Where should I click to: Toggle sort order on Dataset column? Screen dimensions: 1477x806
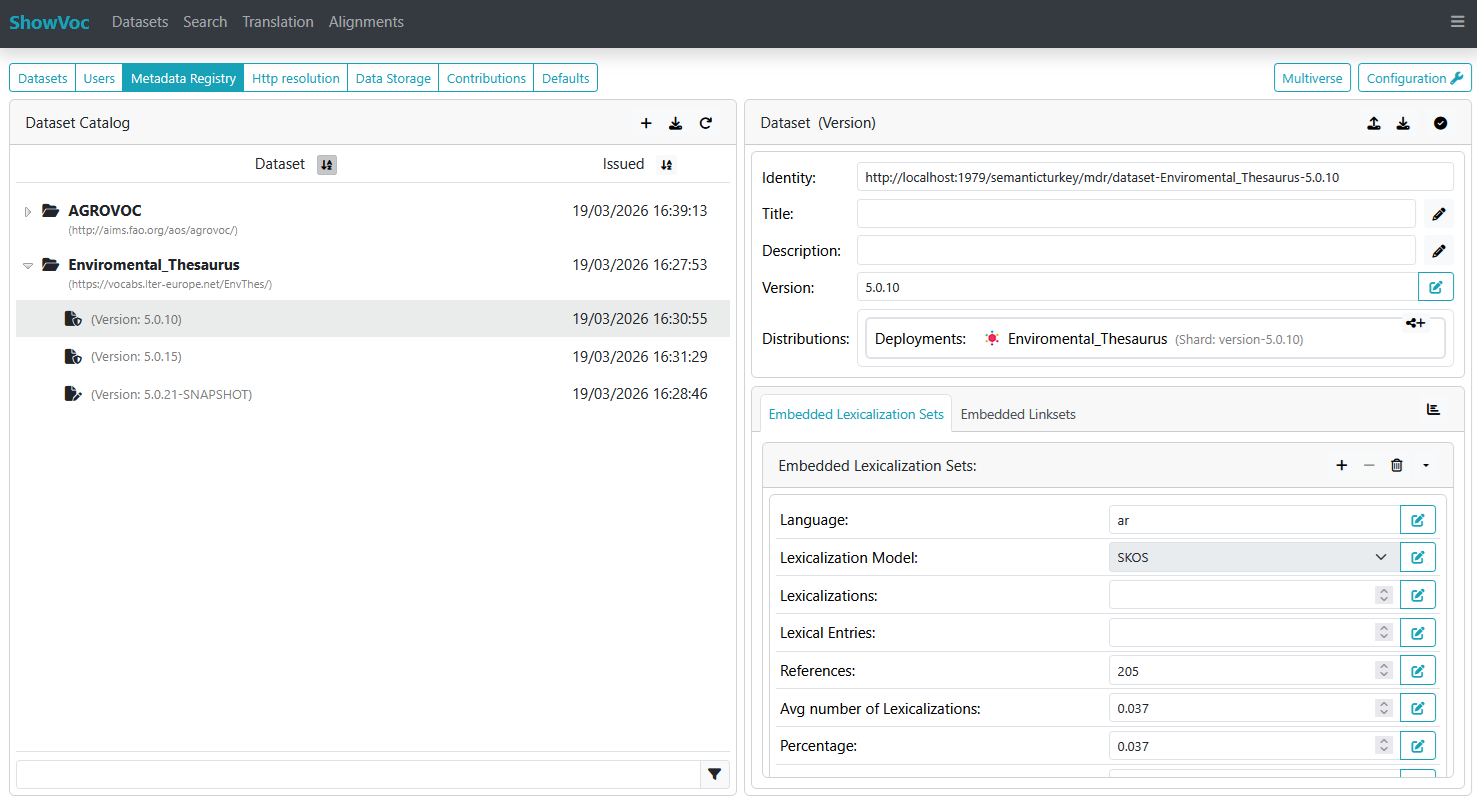click(x=327, y=165)
